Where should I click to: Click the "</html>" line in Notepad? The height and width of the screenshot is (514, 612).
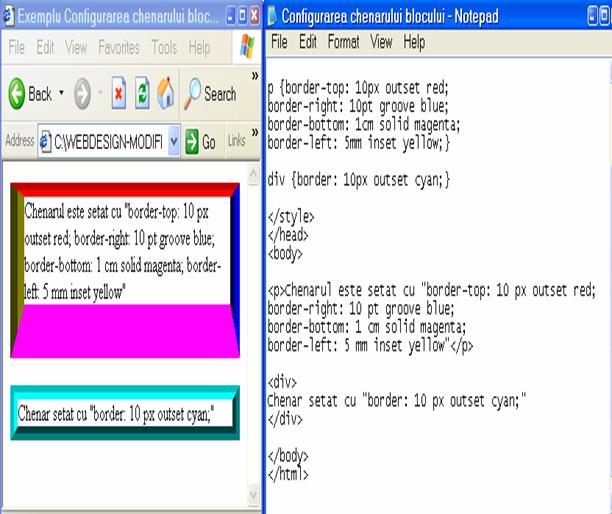point(288,474)
